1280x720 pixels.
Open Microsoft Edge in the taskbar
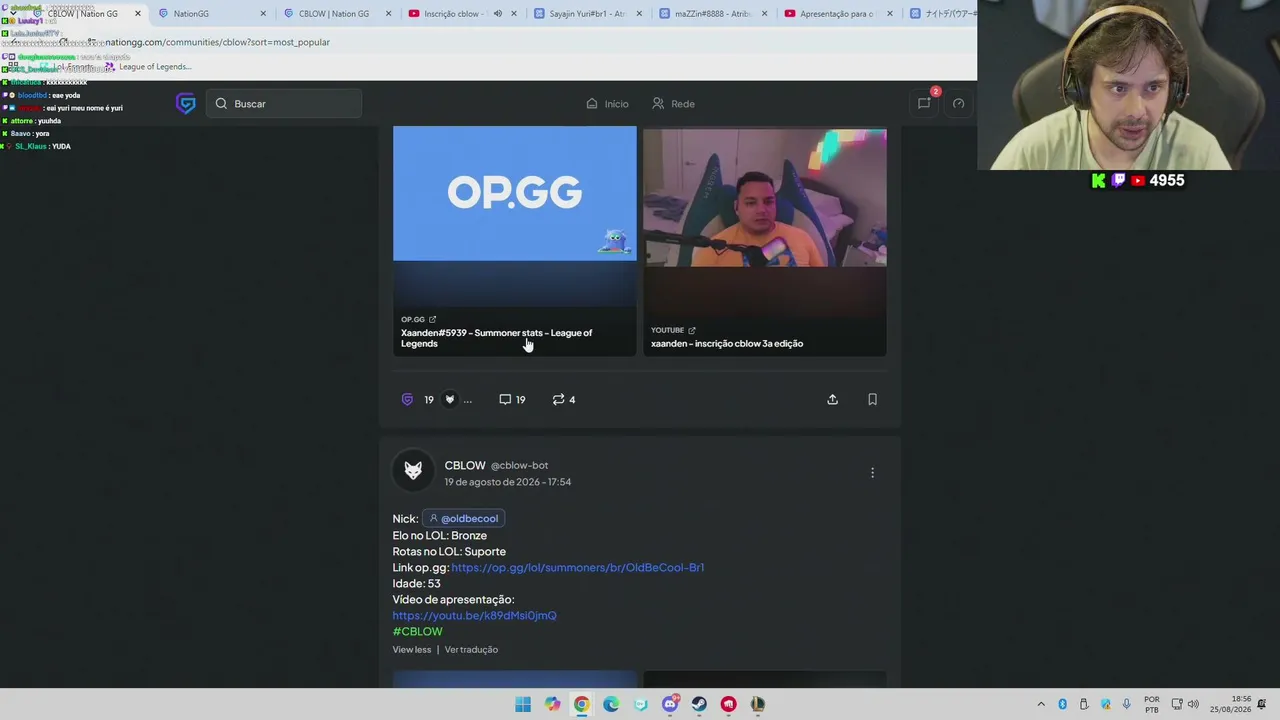(611, 704)
